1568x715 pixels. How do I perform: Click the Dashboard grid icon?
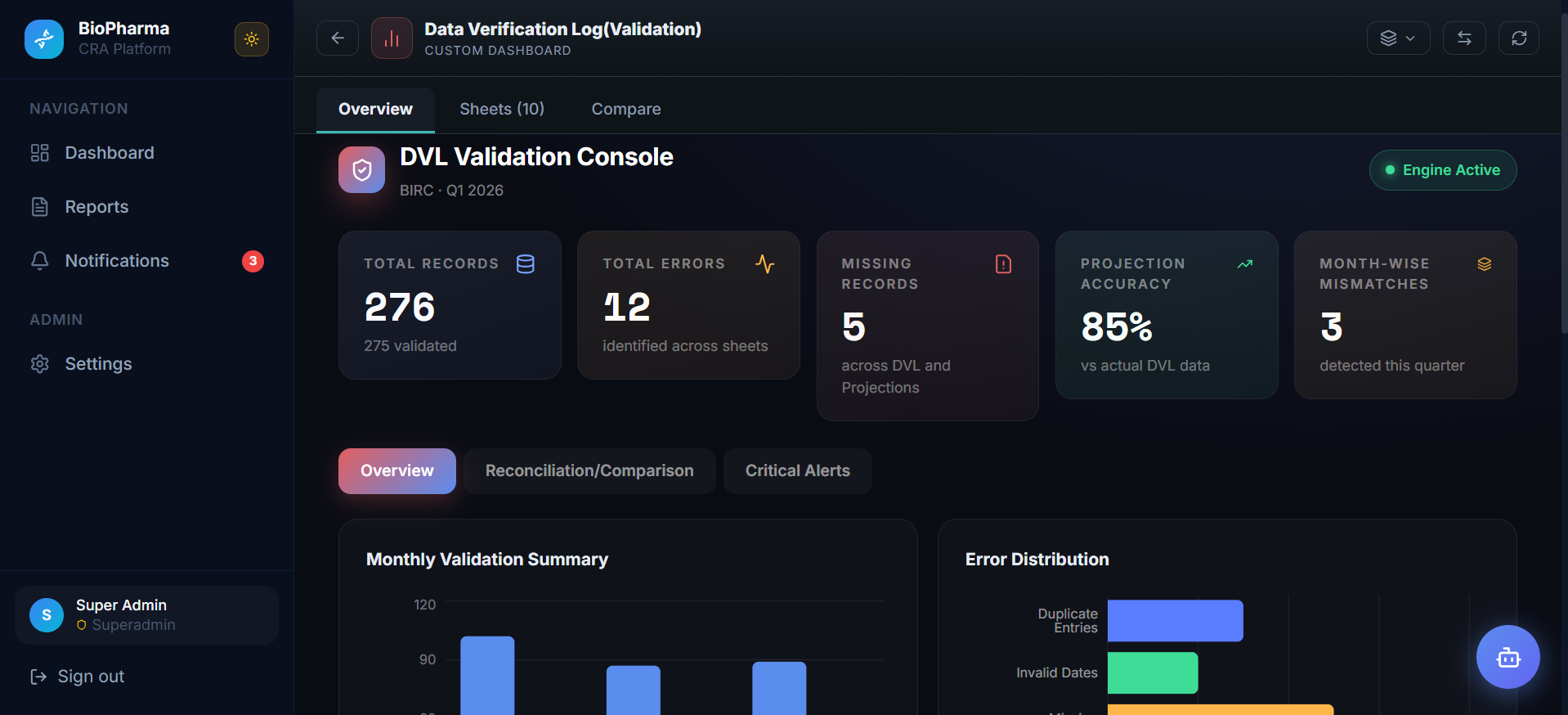(40, 153)
